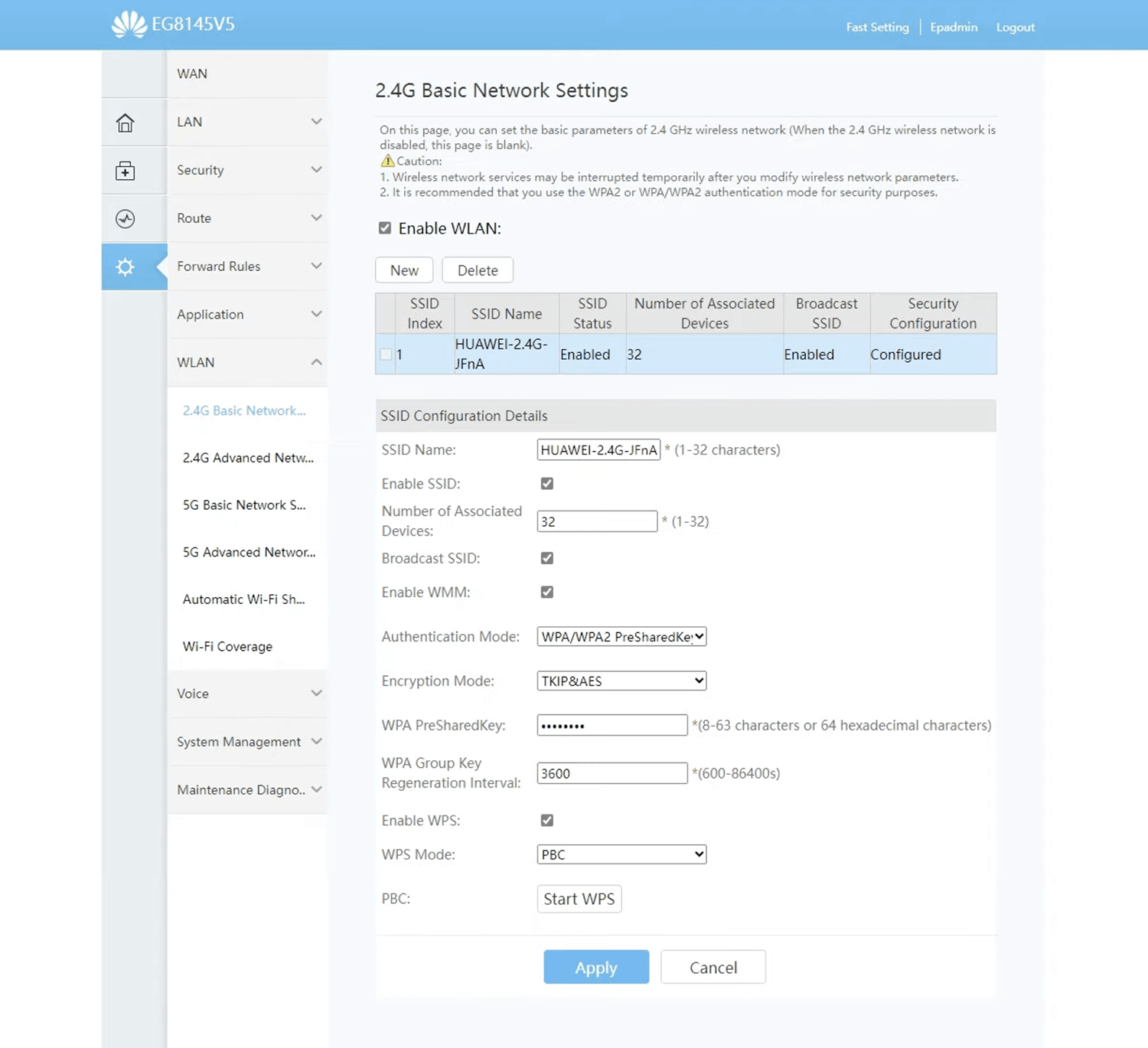Click the WPA PreSharedKey password field

(x=612, y=725)
